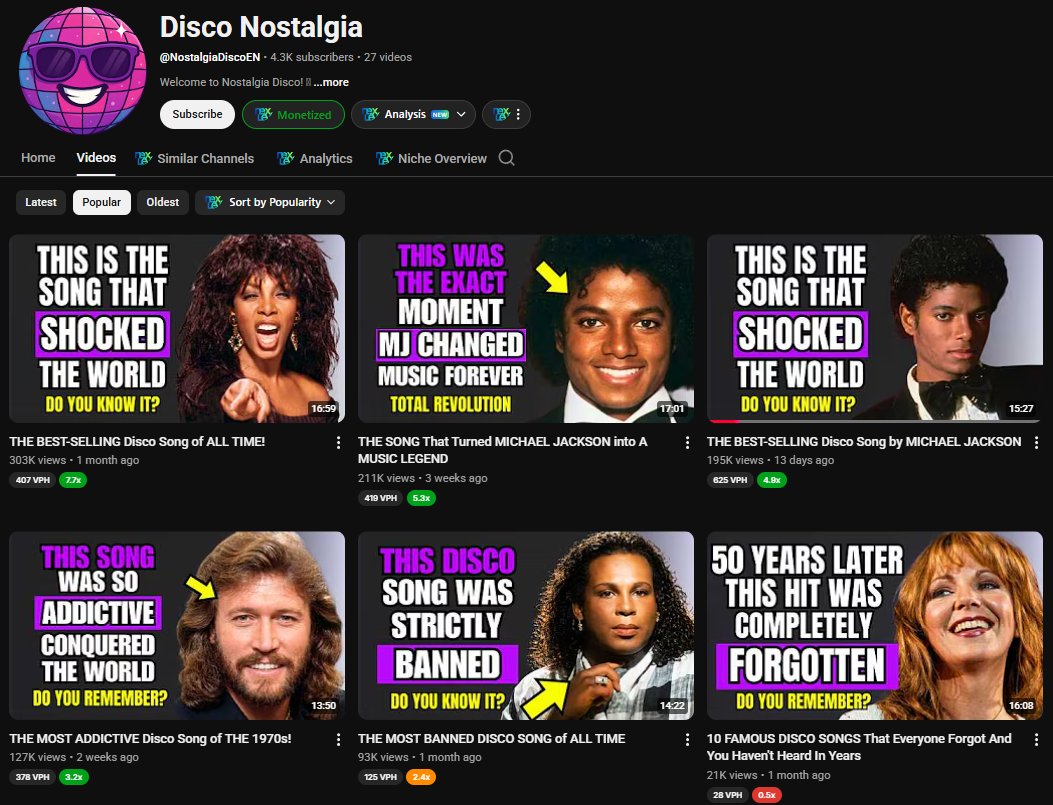Viewport: 1053px width, 805px height.
Task: Click the 5.3x outlier badge
Action: [421, 498]
